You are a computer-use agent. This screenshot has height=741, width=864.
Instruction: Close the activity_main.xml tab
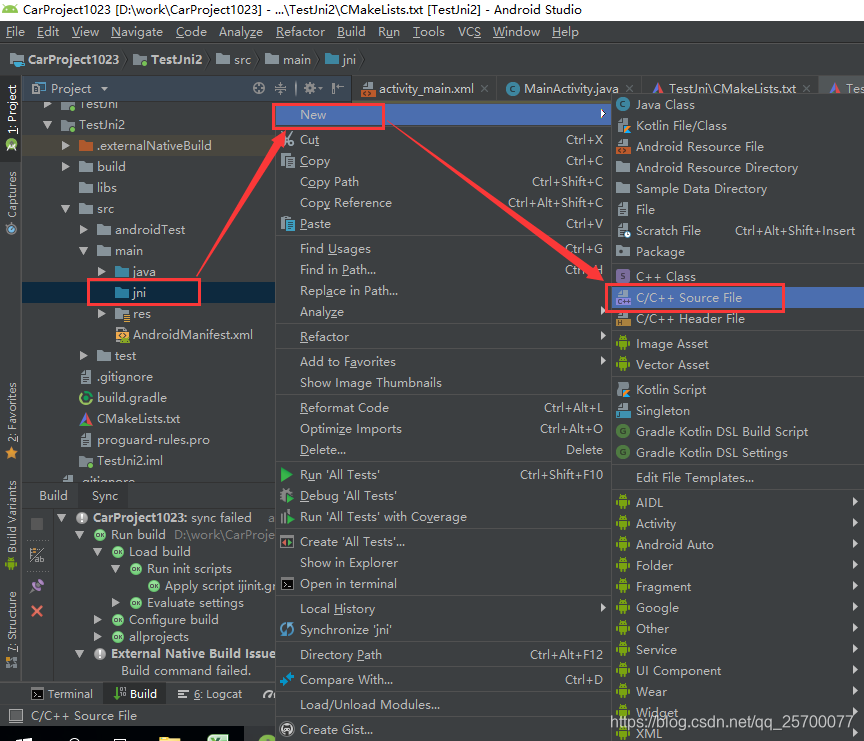[484, 89]
